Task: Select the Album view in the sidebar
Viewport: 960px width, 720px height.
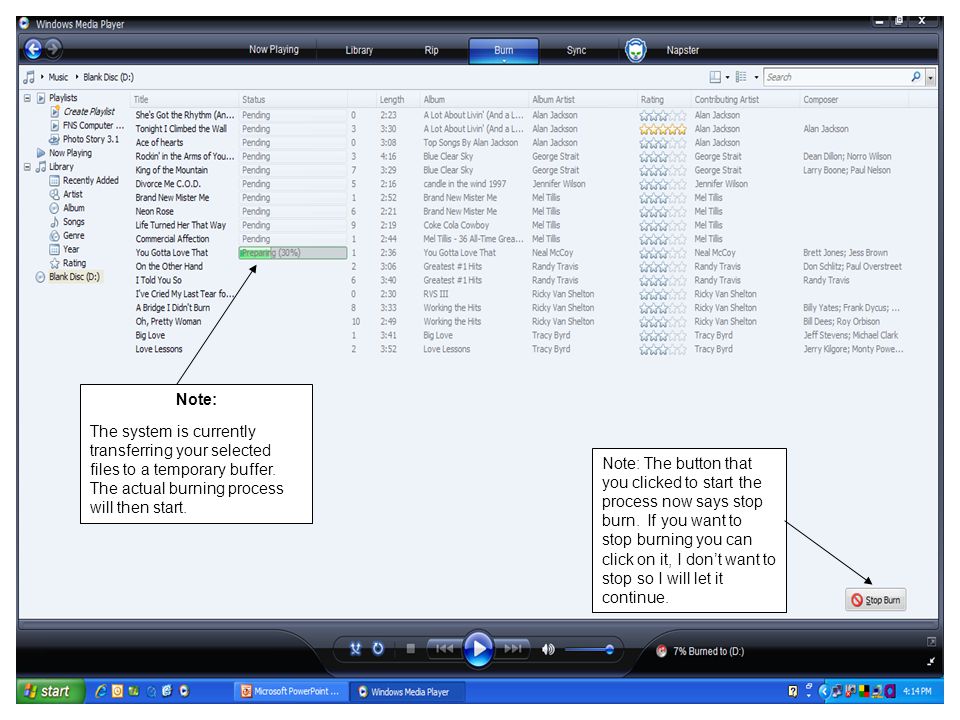Action: [74, 208]
